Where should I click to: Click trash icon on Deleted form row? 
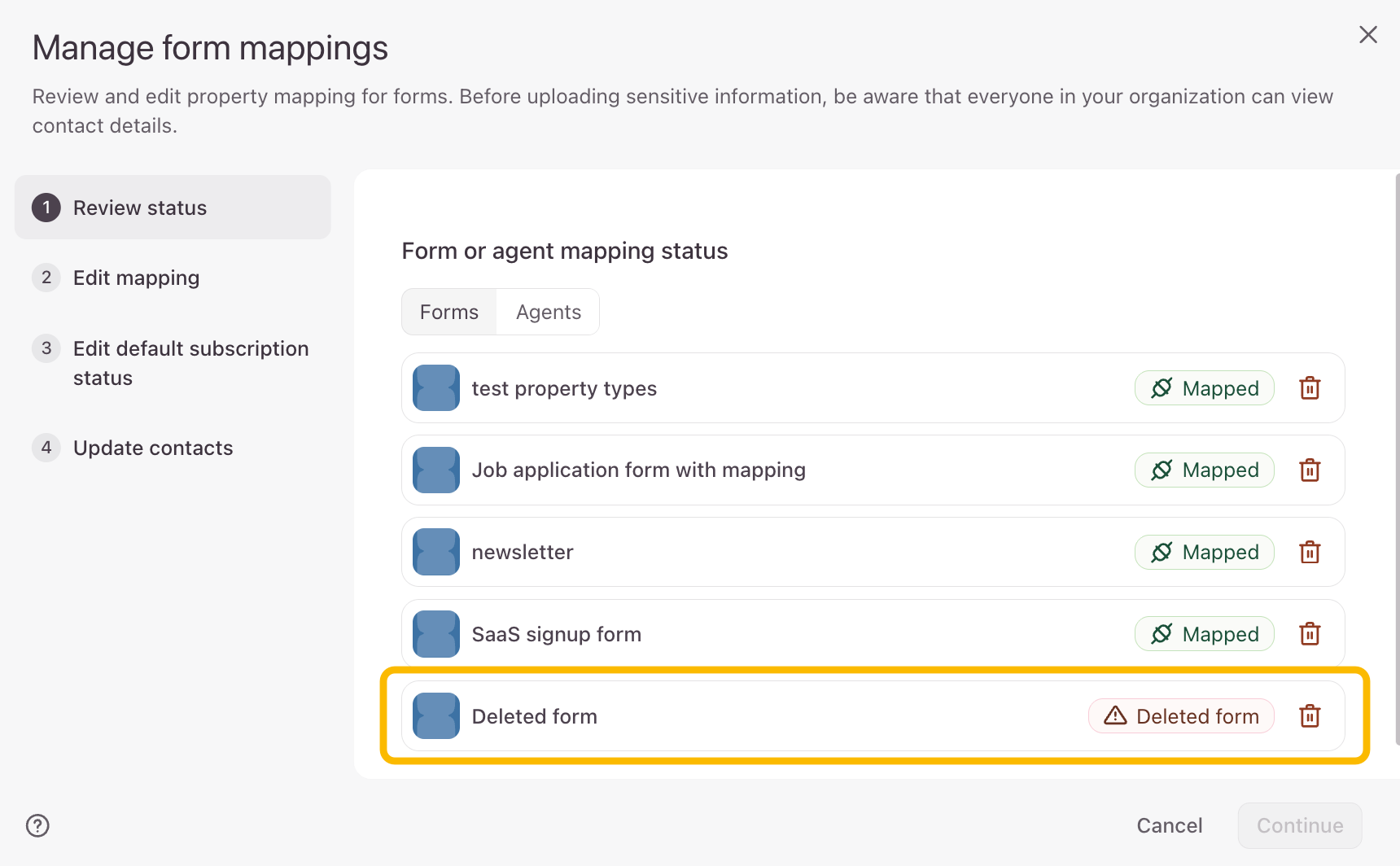click(1310, 716)
